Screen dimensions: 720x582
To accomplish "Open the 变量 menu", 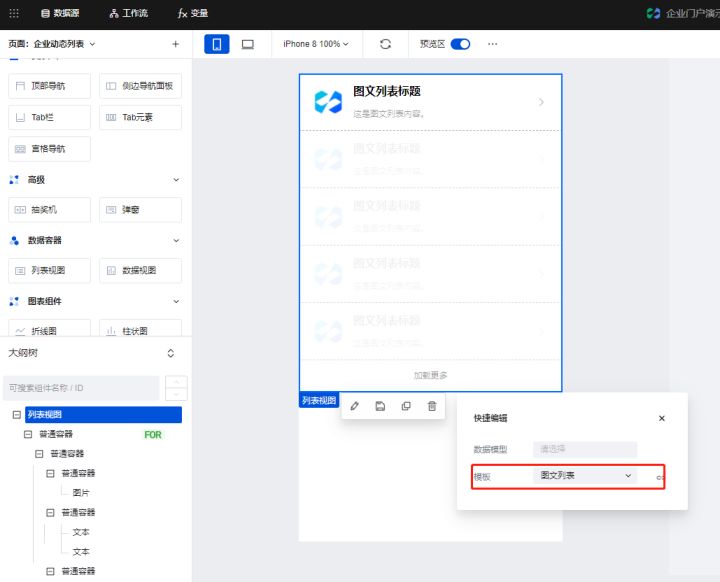I will click(x=193, y=13).
